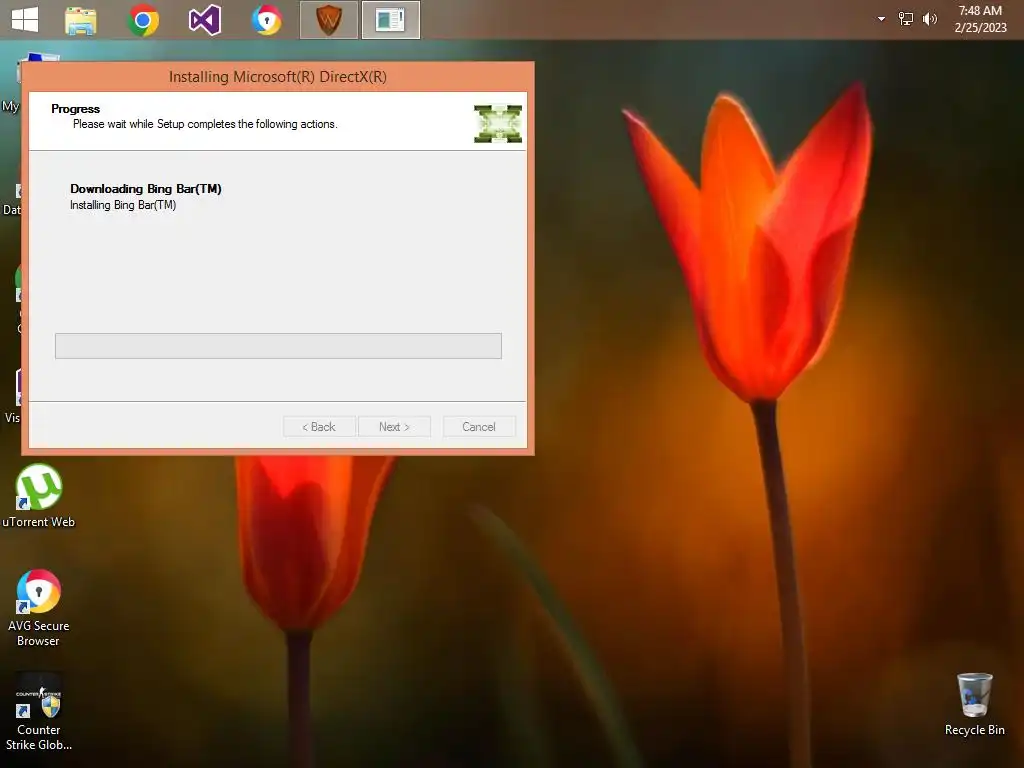Click the DirectX logo in the installer header

point(498,123)
